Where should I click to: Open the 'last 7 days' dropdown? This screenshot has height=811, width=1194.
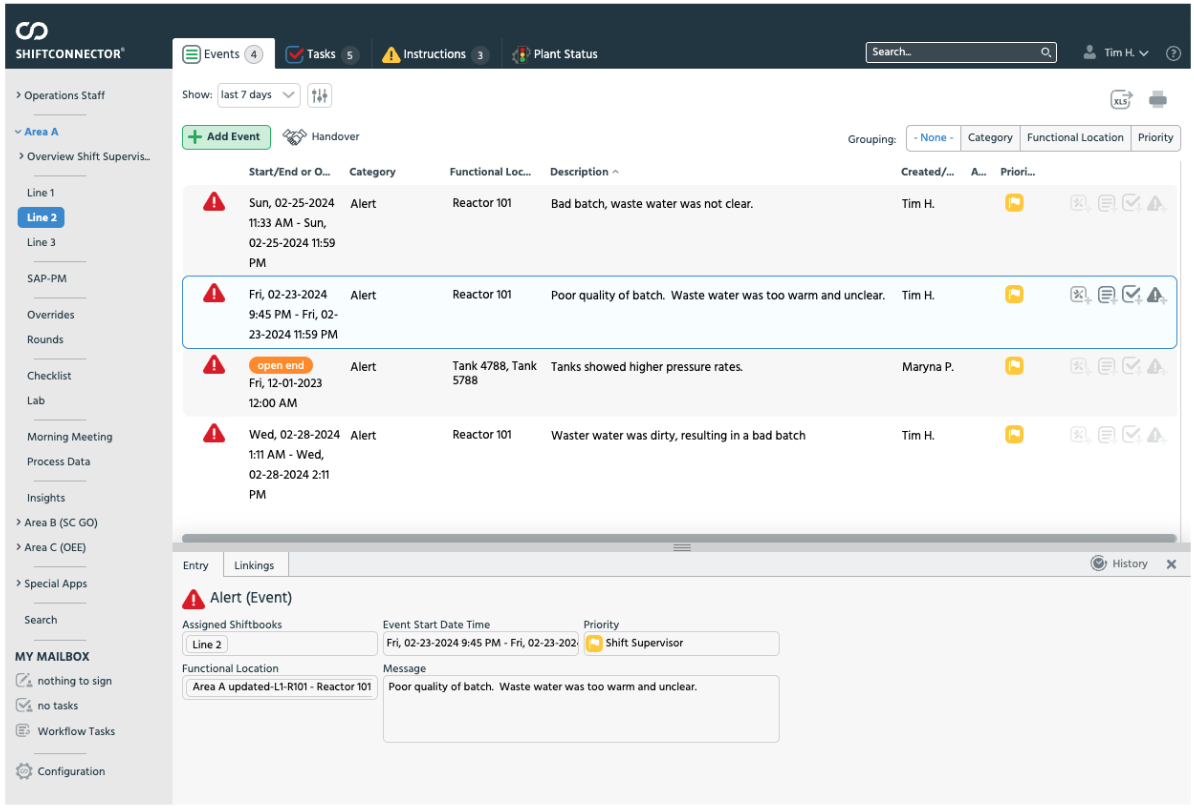258,95
